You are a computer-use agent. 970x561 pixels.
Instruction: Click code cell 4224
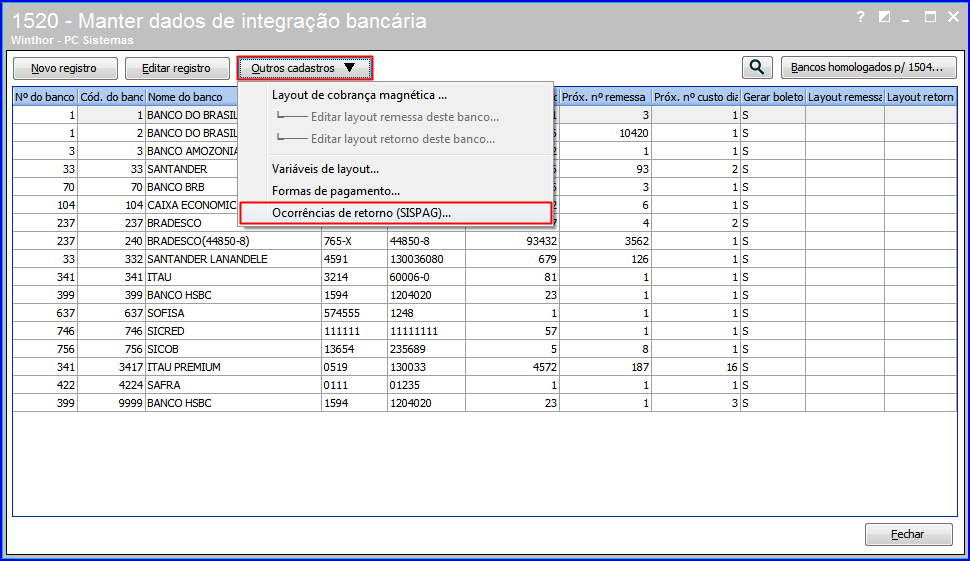click(111, 385)
